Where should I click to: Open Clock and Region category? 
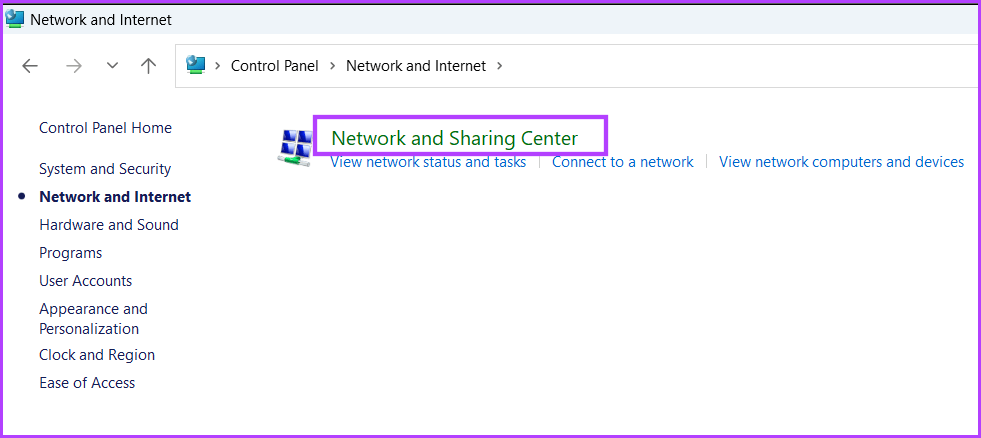[97, 355]
